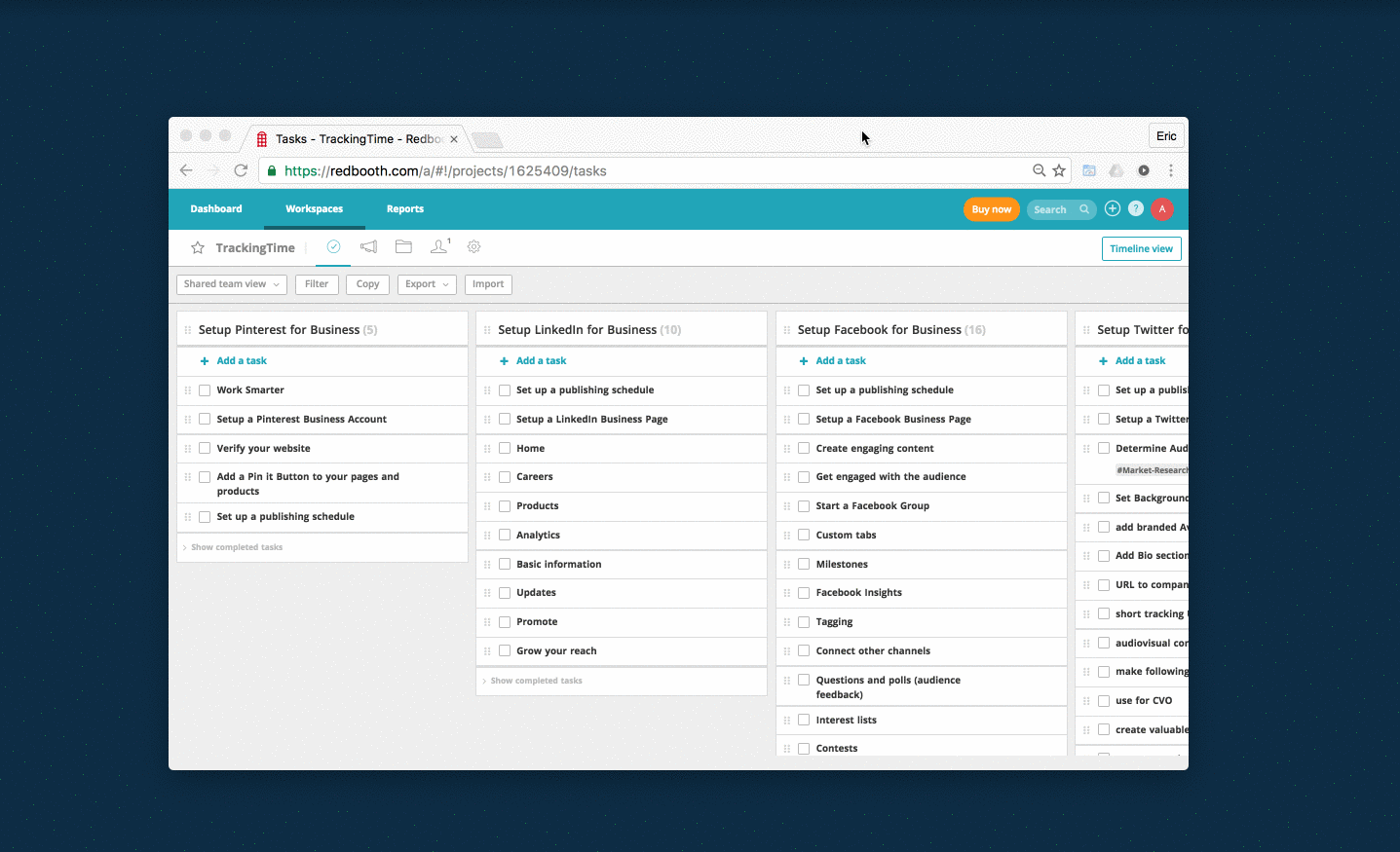Screen dimensions: 1400x852
Task: Reload the browser page
Action: coord(241,170)
